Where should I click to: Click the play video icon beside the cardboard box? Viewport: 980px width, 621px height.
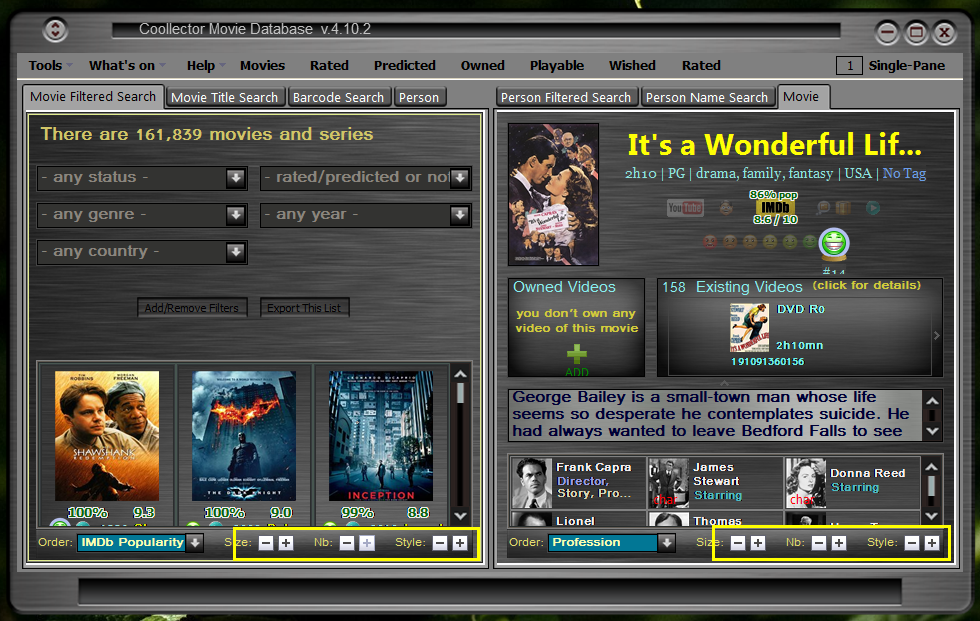pos(872,207)
